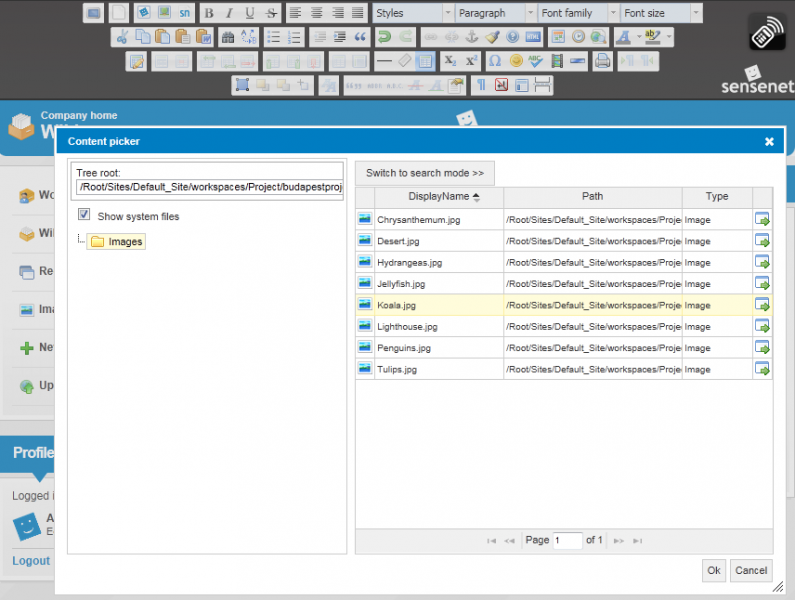Select the Lighthouse.jpg row

tap(564, 327)
